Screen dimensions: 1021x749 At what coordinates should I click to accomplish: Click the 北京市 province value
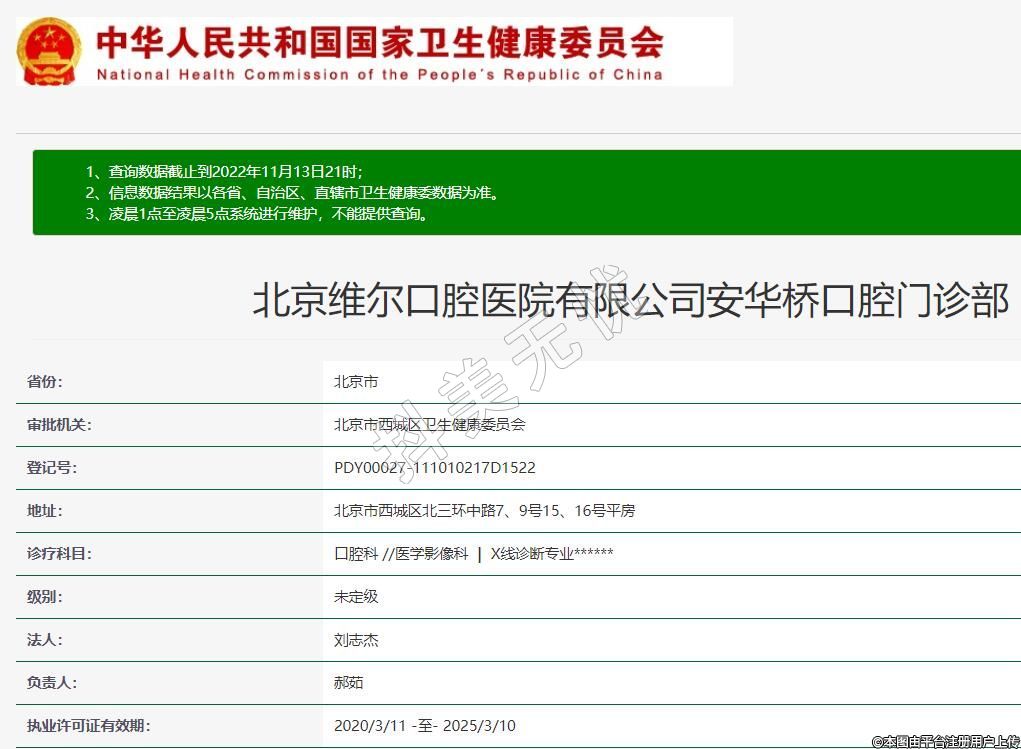pos(356,382)
